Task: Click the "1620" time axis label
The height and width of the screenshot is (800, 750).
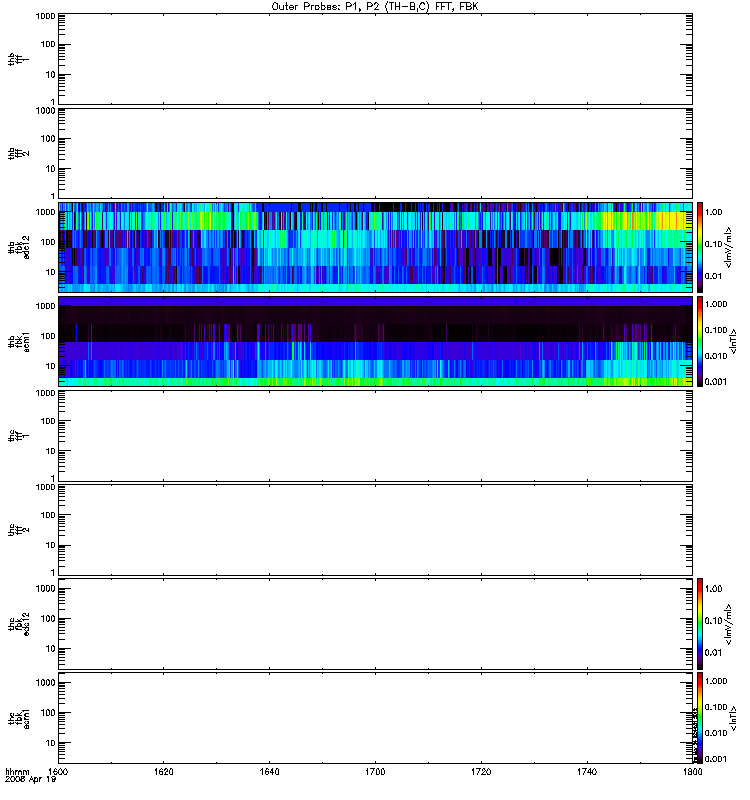Action: click(164, 771)
